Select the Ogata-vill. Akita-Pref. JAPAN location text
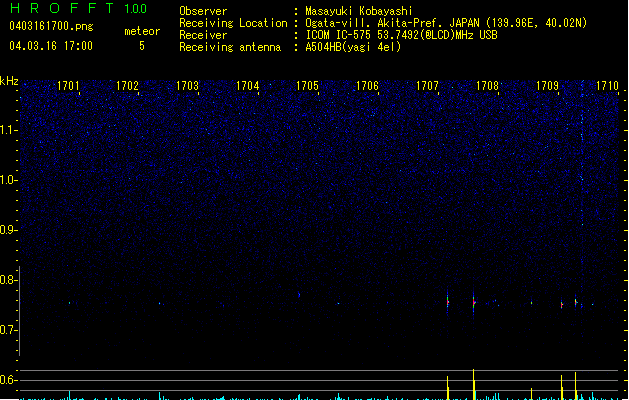The width and height of the screenshot is (629, 400). point(446,23)
